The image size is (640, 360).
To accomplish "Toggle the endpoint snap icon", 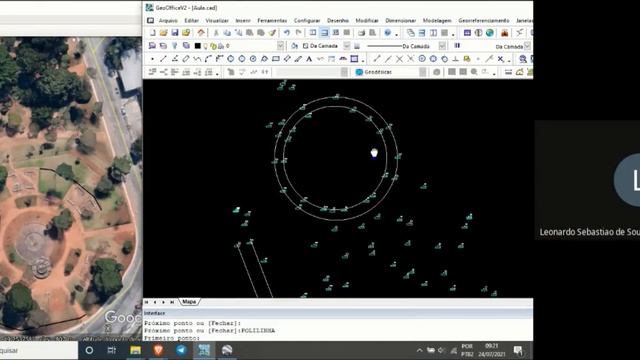I will click(377, 59).
